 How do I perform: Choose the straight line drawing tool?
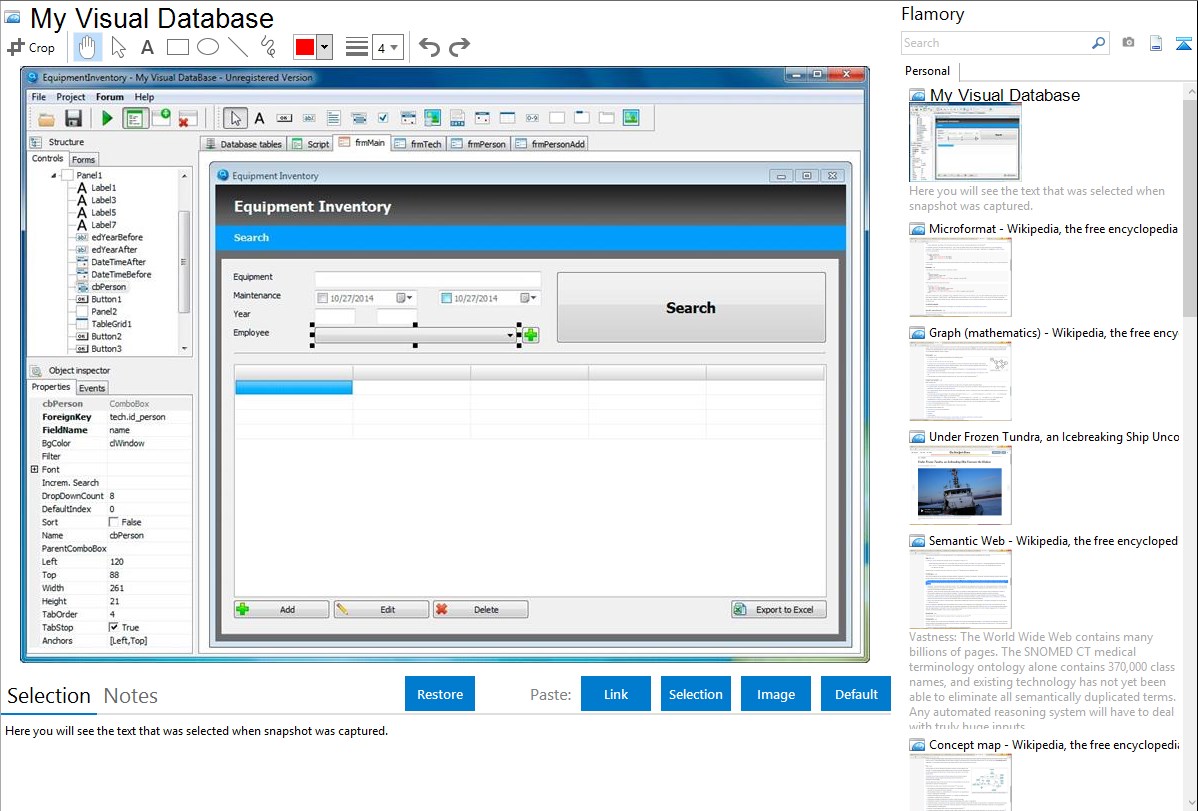pos(238,47)
